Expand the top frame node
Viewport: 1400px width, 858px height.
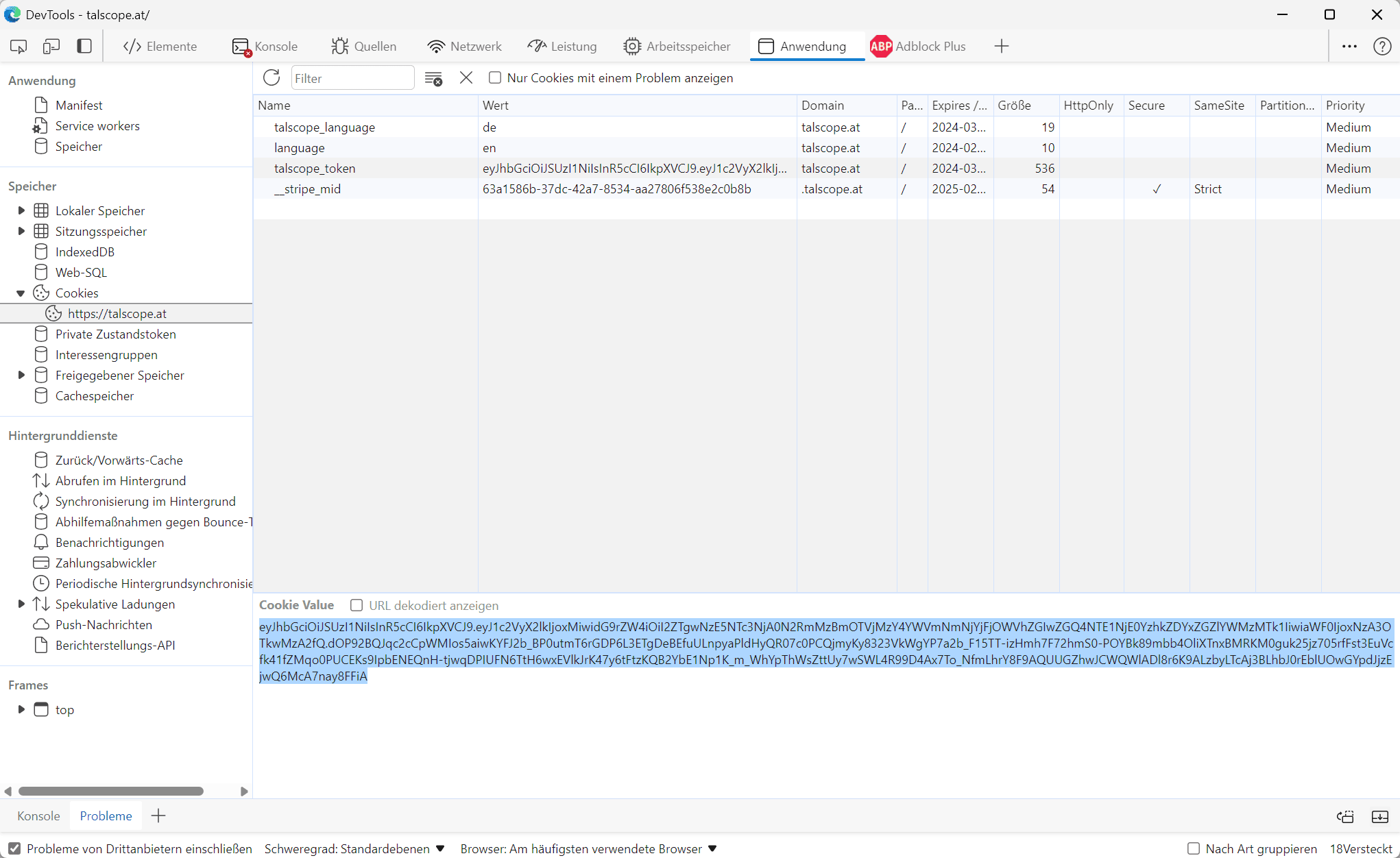21,709
